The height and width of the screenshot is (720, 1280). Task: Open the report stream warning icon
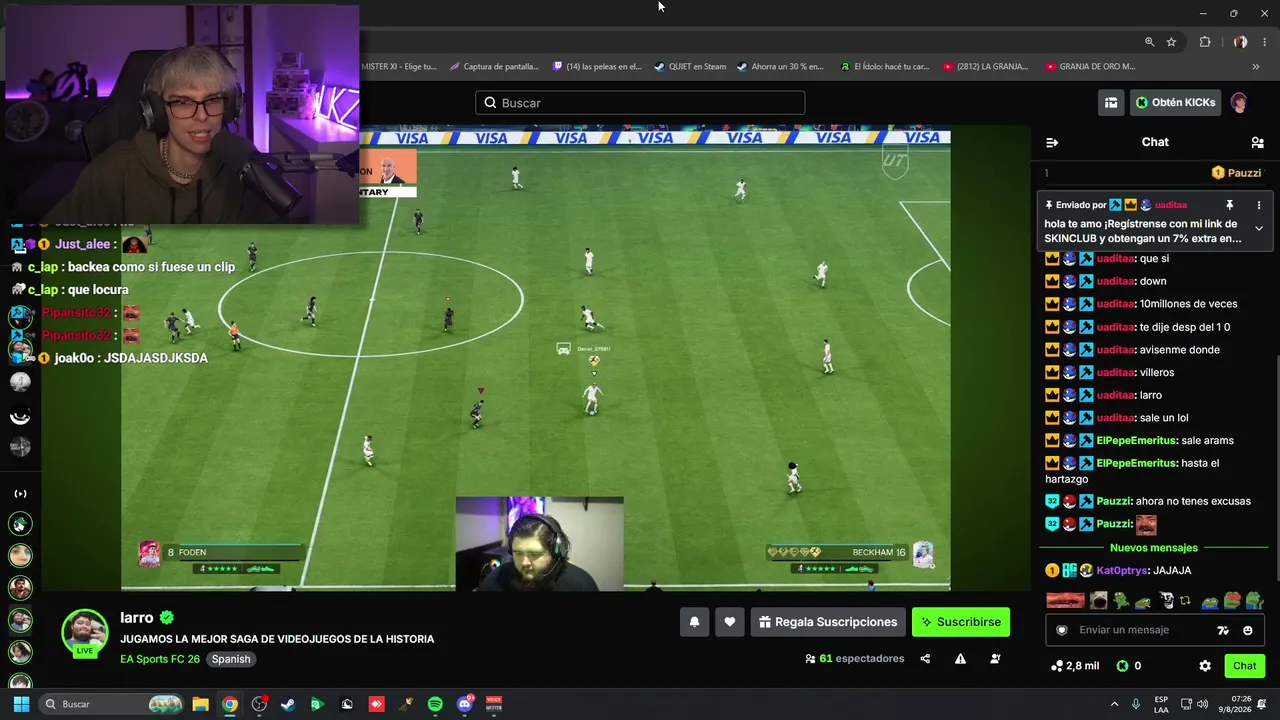click(960, 659)
